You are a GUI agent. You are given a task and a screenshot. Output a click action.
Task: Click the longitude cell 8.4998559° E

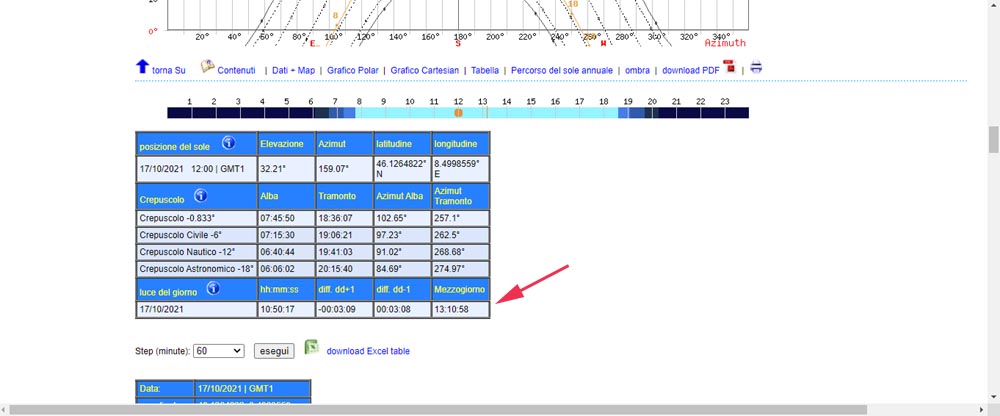click(x=460, y=170)
